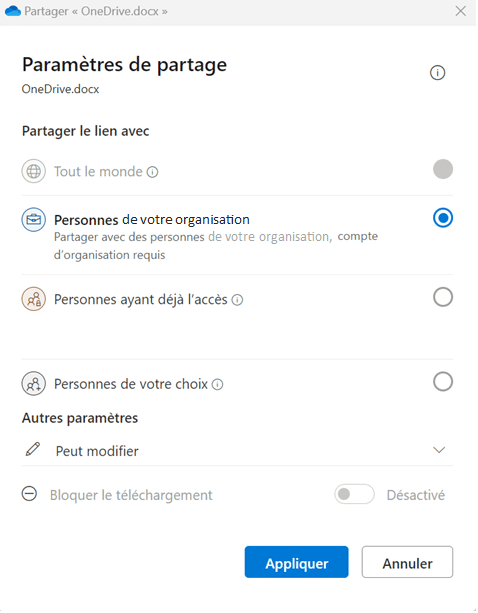Select Personnes de votre choix radio button

(x=443, y=382)
